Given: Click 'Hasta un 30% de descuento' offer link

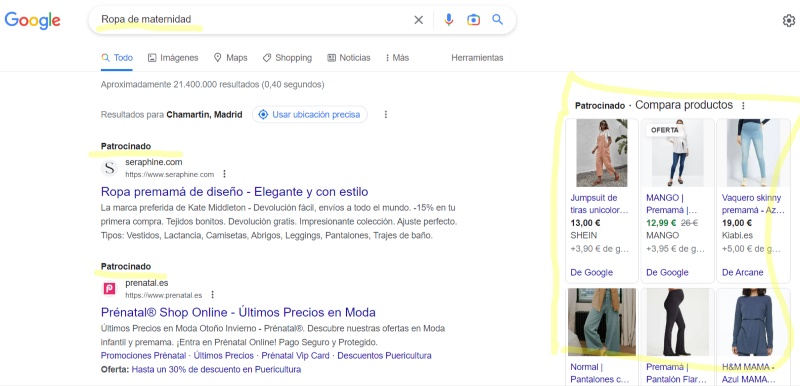Looking at the screenshot, I should pyautogui.click(x=216, y=369).
